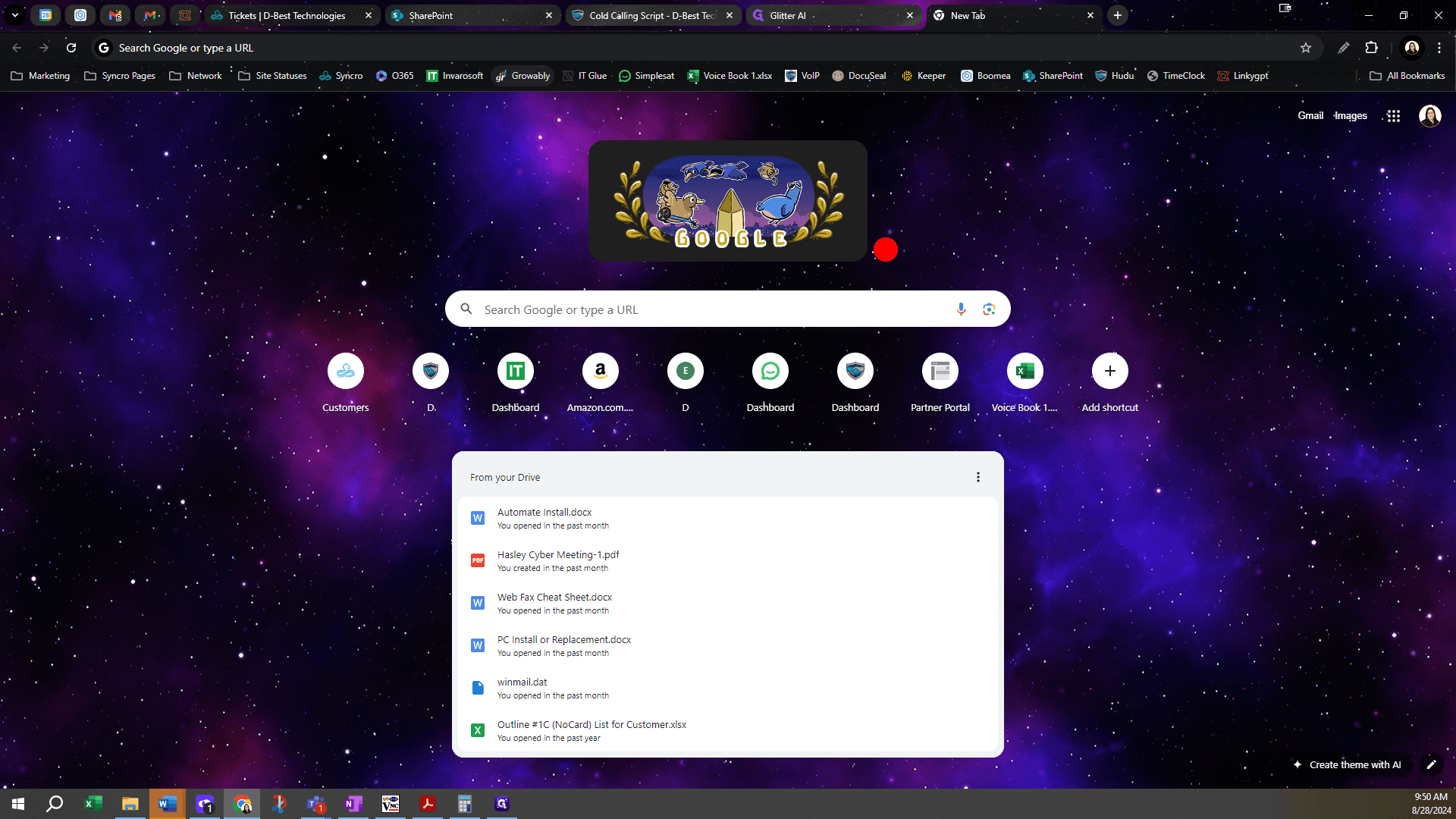The width and height of the screenshot is (1456, 819).
Task: Open the Windows Start menu
Action: coord(18,804)
